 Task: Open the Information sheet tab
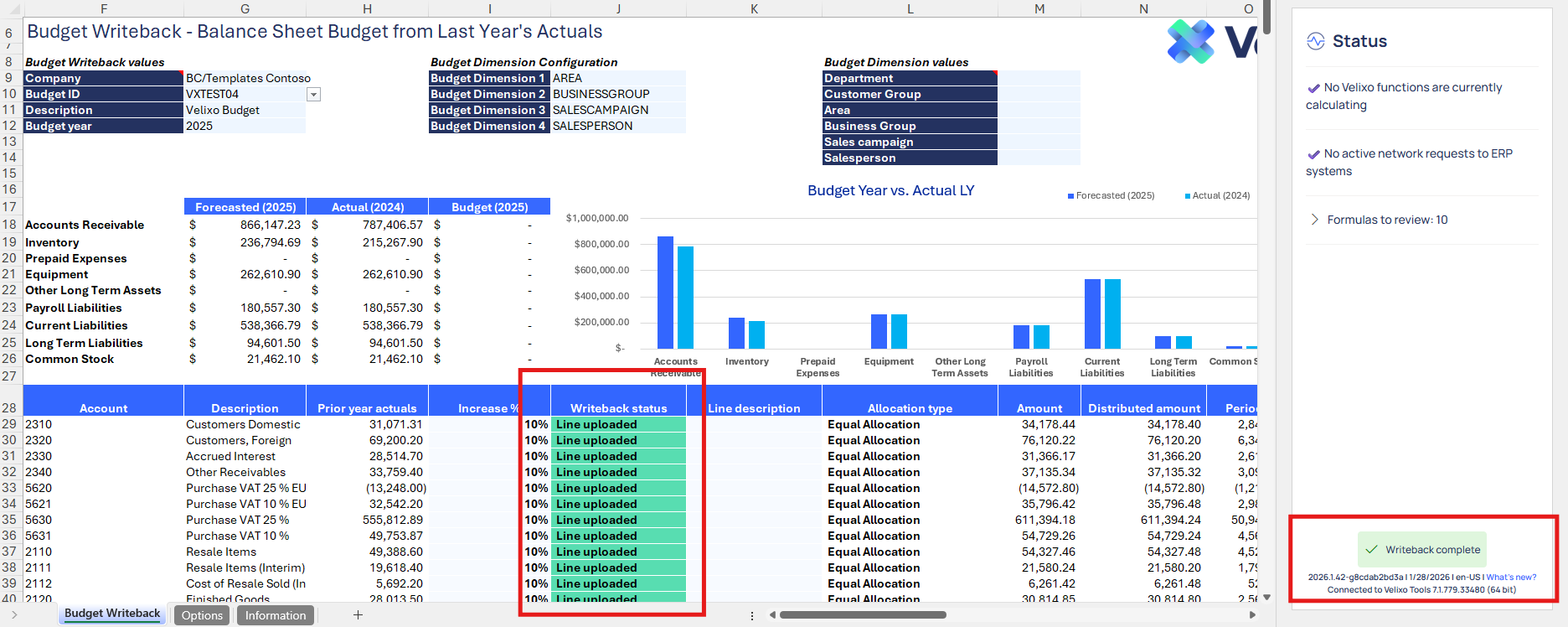(x=276, y=615)
